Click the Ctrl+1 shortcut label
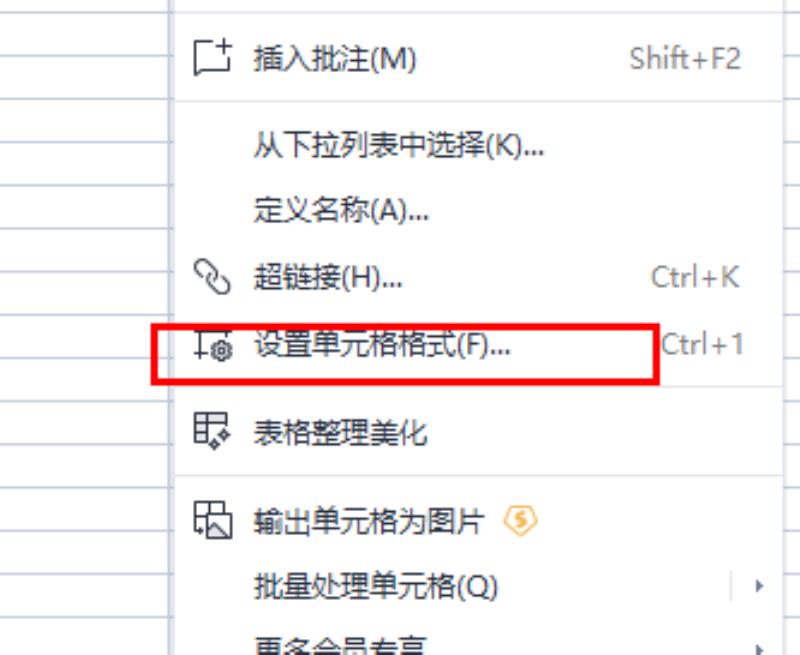Screen dimensions: 800x655 (x=702, y=344)
